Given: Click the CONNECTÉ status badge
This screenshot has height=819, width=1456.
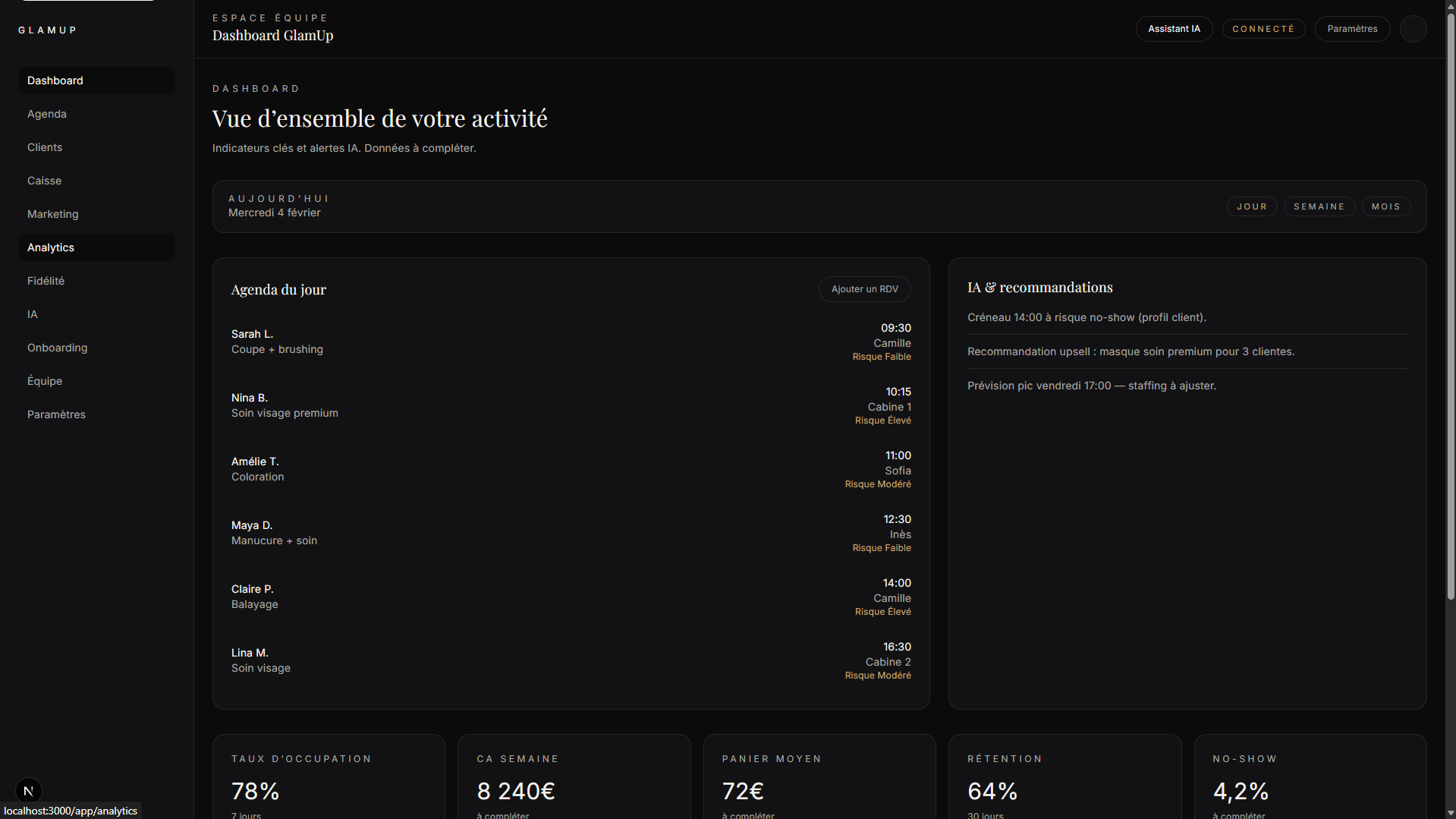Looking at the screenshot, I should [x=1263, y=29].
